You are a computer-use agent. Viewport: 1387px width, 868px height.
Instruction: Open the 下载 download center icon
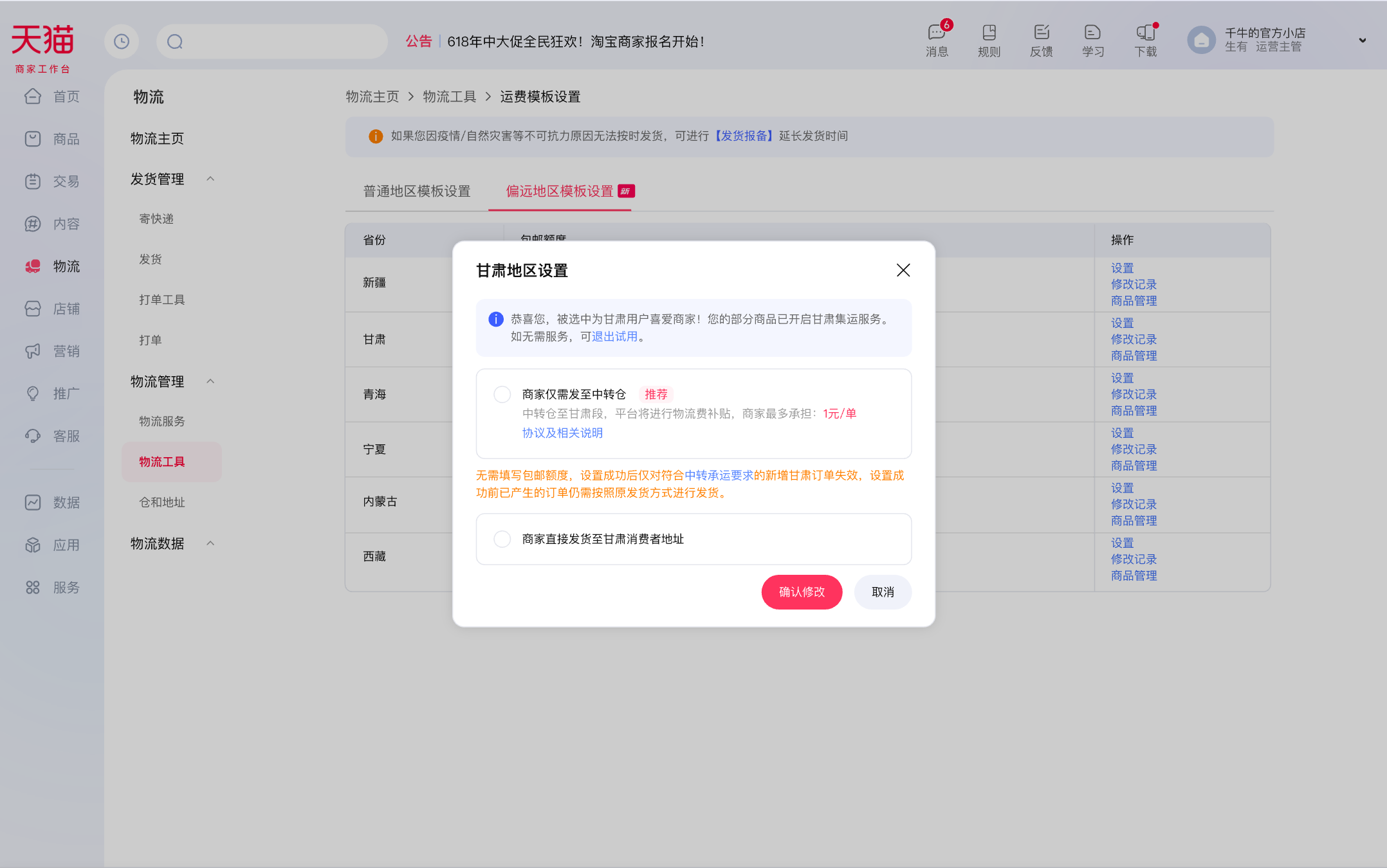[1145, 40]
